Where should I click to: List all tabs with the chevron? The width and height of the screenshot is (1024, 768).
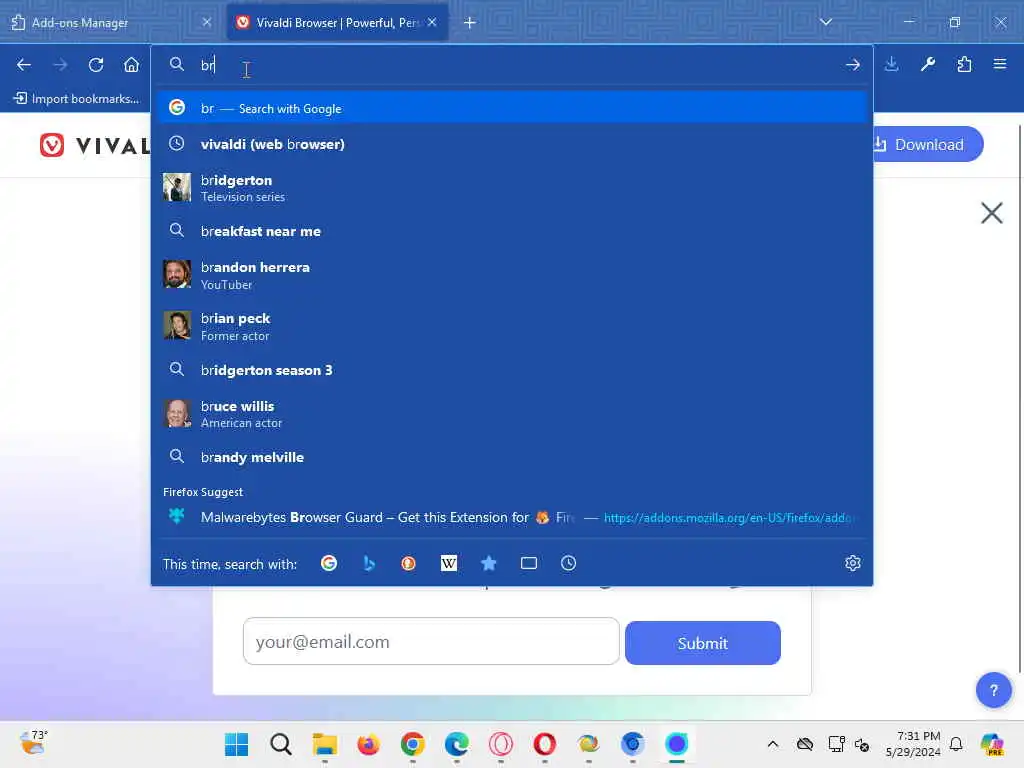tap(826, 22)
